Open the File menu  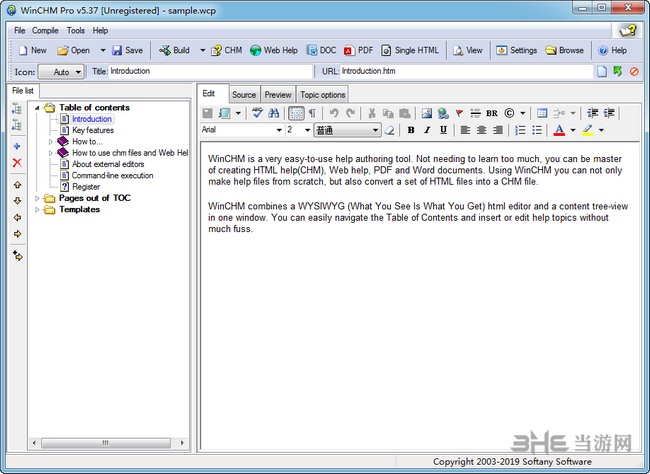[x=19, y=31]
